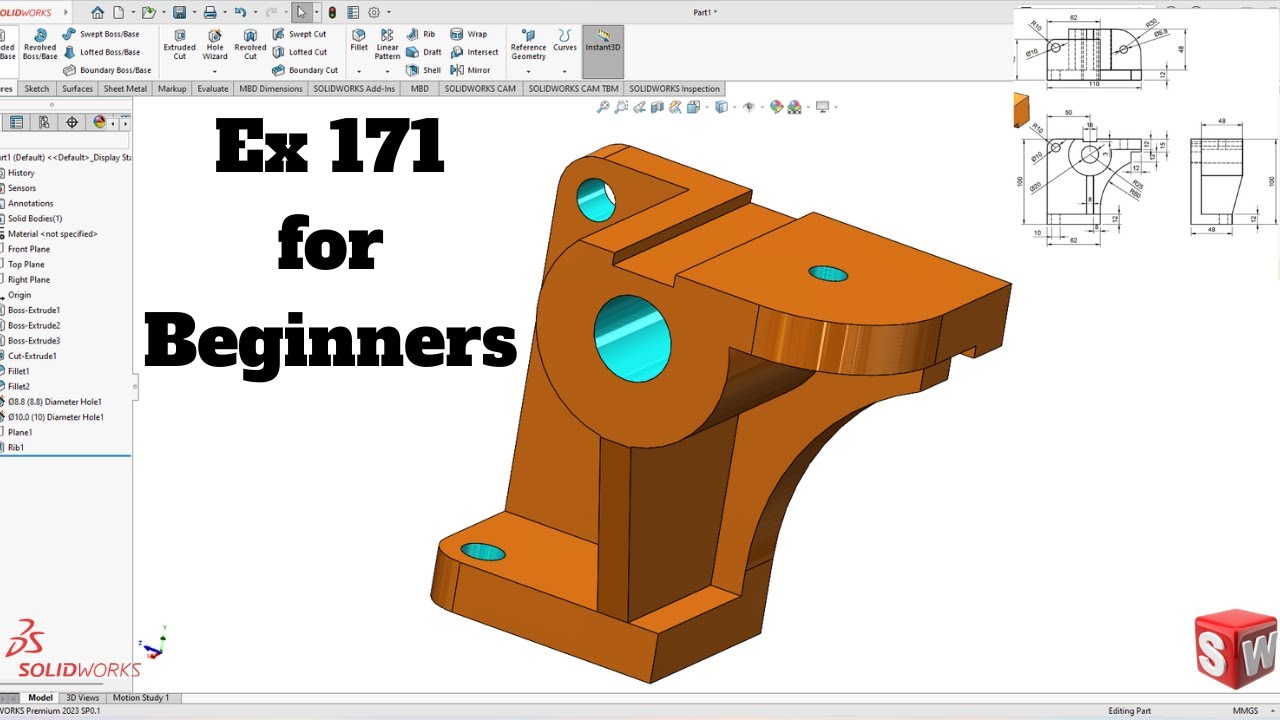
Task: Click the Curves tool
Action: click(565, 40)
